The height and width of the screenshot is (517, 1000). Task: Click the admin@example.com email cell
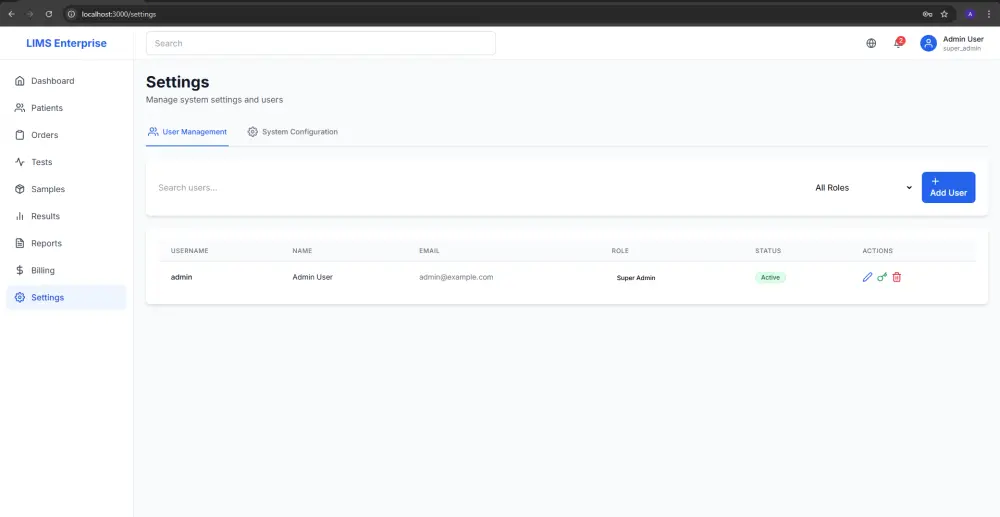pos(456,277)
